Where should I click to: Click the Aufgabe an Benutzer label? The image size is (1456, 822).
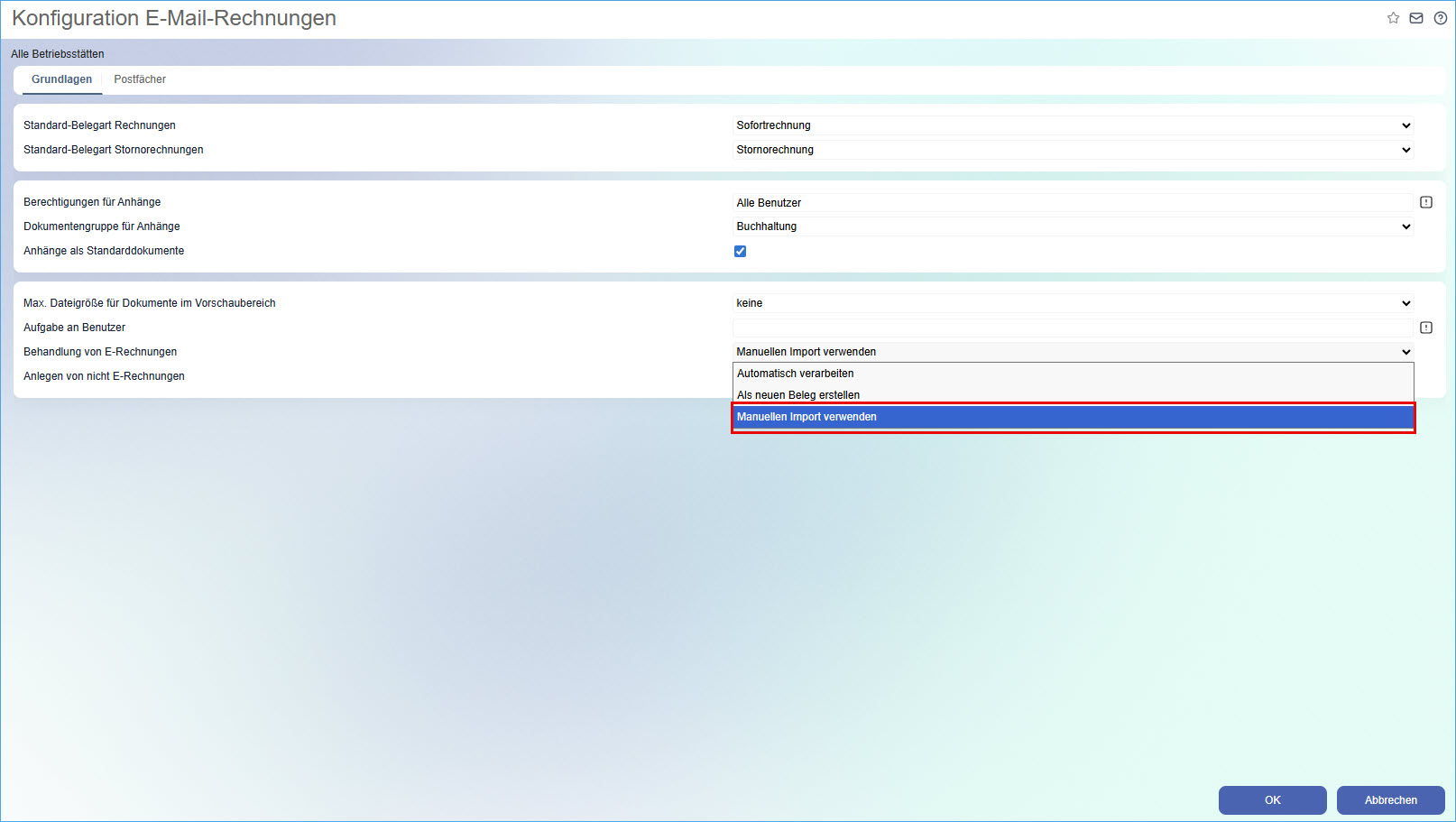coord(75,328)
